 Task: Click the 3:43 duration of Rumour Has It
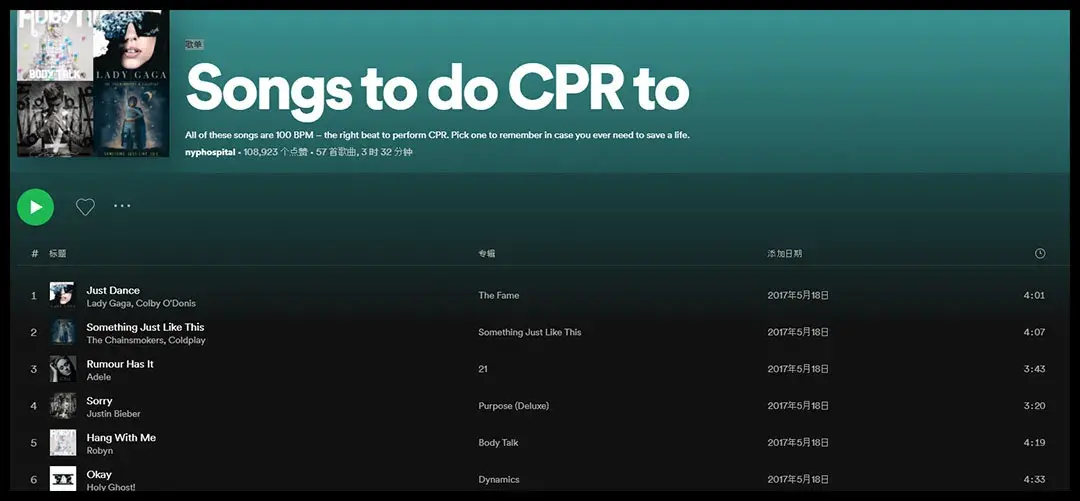pos(1034,369)
